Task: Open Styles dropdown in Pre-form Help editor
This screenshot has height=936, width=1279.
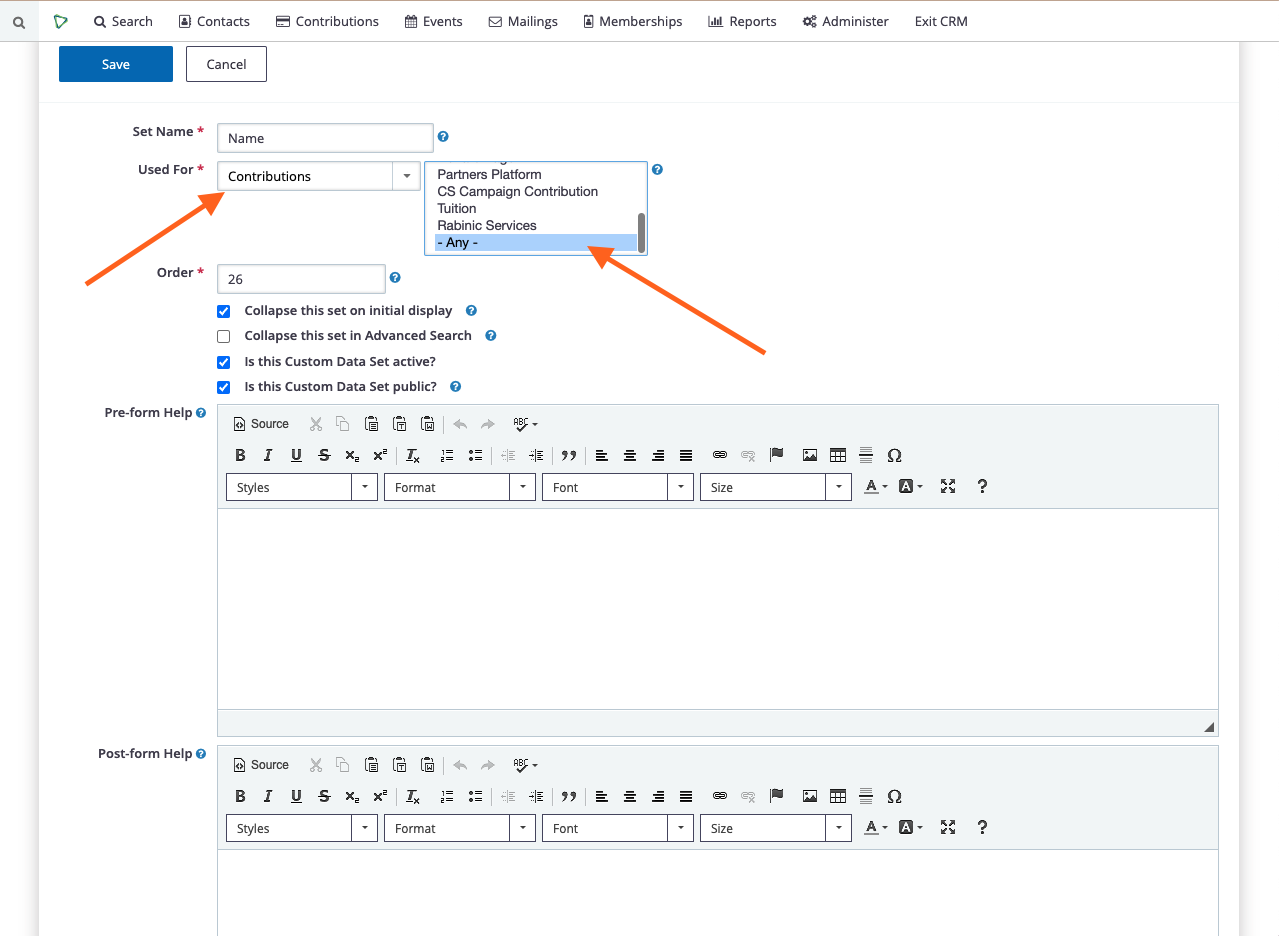Action: pos(302,487)
